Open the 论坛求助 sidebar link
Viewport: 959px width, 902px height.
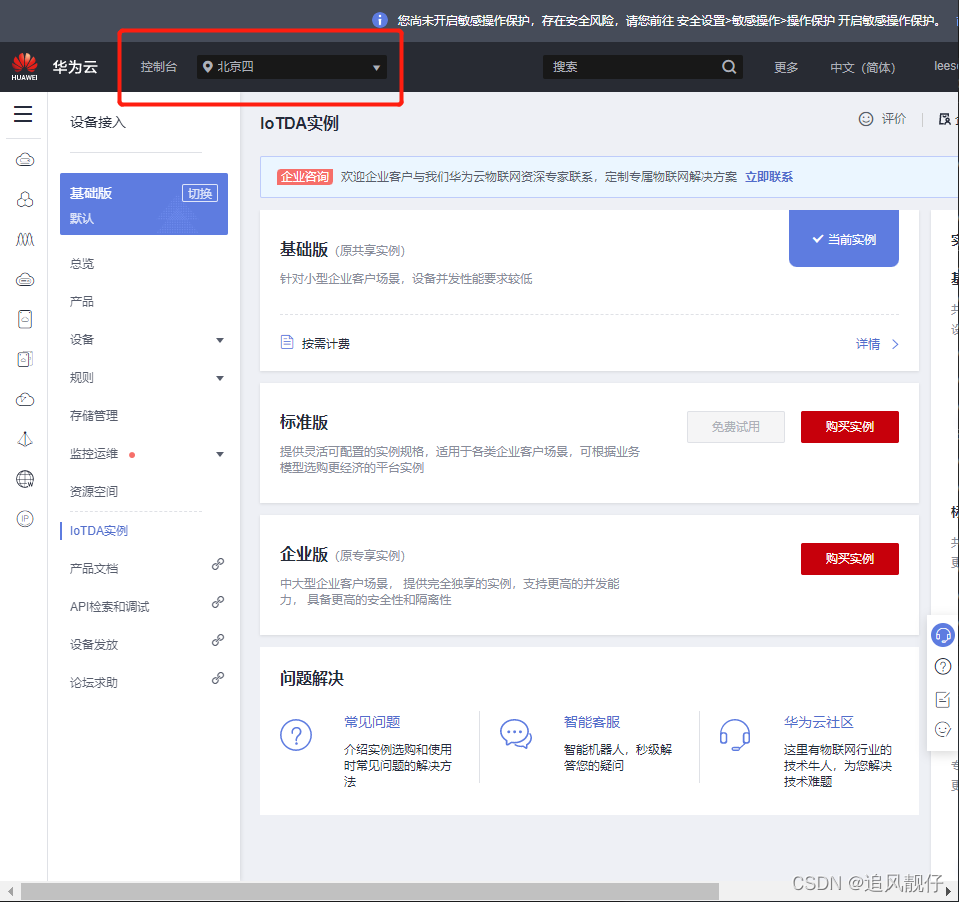(x=94, y=682)
